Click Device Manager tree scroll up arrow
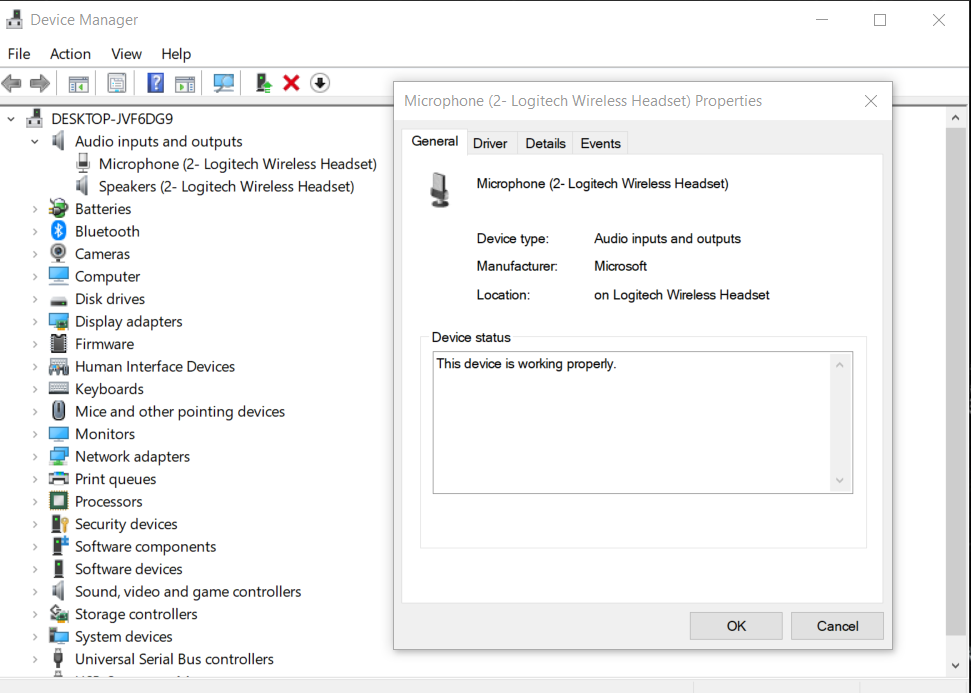Image resolution: width=971 pixels, height=693 pixels. click(x=956, y=118)
